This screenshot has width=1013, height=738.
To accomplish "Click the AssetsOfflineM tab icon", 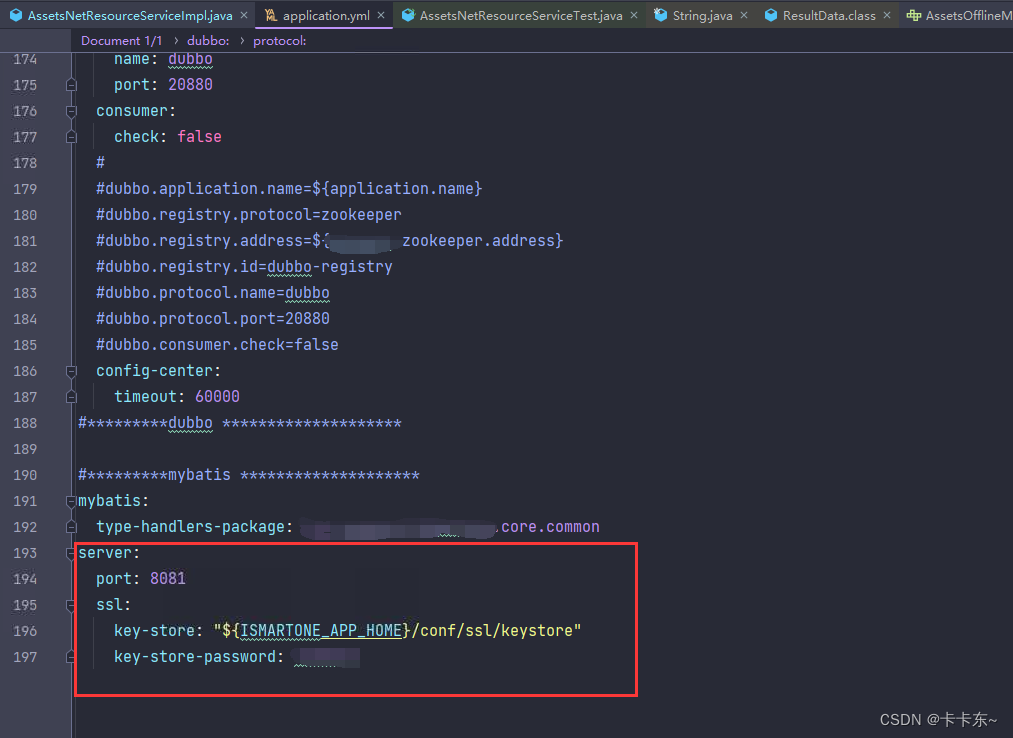I will point(914,16).
